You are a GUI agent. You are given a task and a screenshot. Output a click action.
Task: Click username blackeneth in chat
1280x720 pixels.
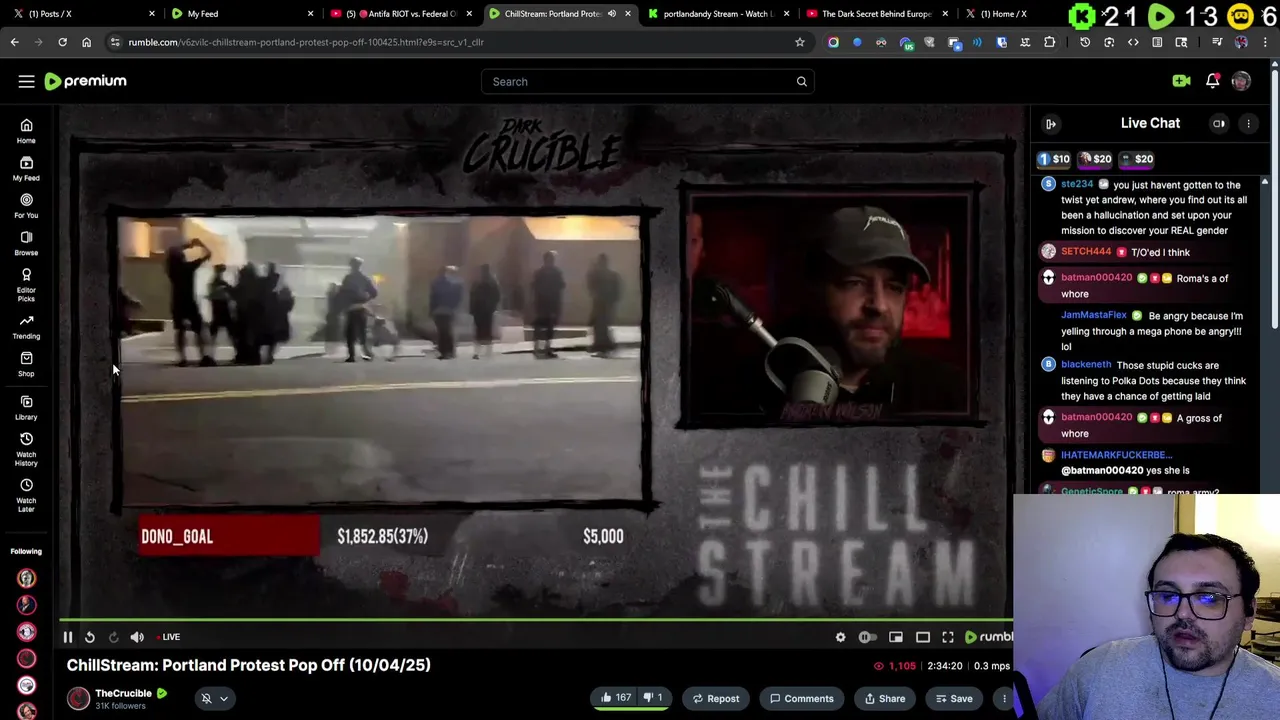coord(1086,365)
